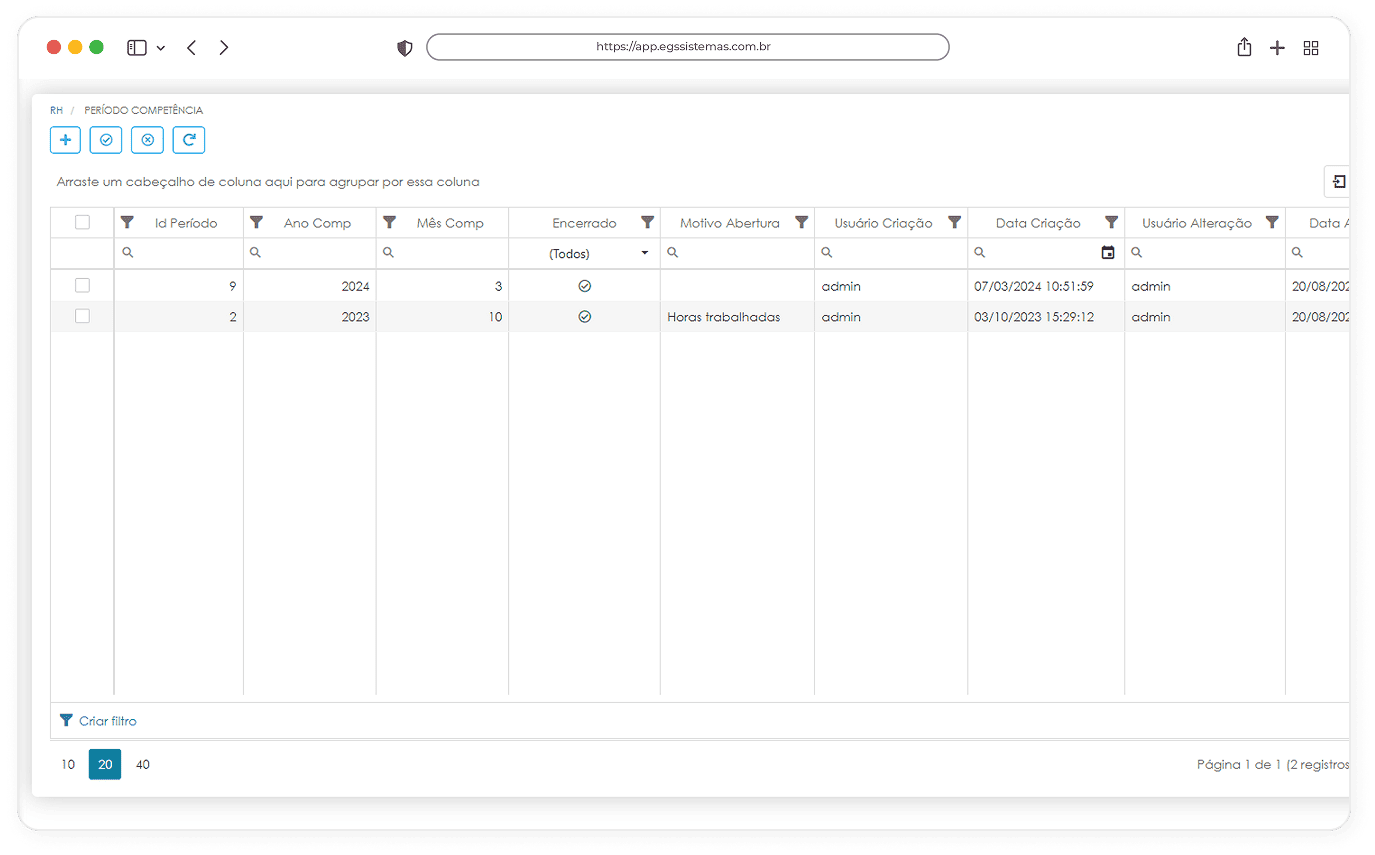1375x855 pixels.
Task: Sort by Motivo Abertura column header
Action: pyautogui.click(x=730, y=223)
